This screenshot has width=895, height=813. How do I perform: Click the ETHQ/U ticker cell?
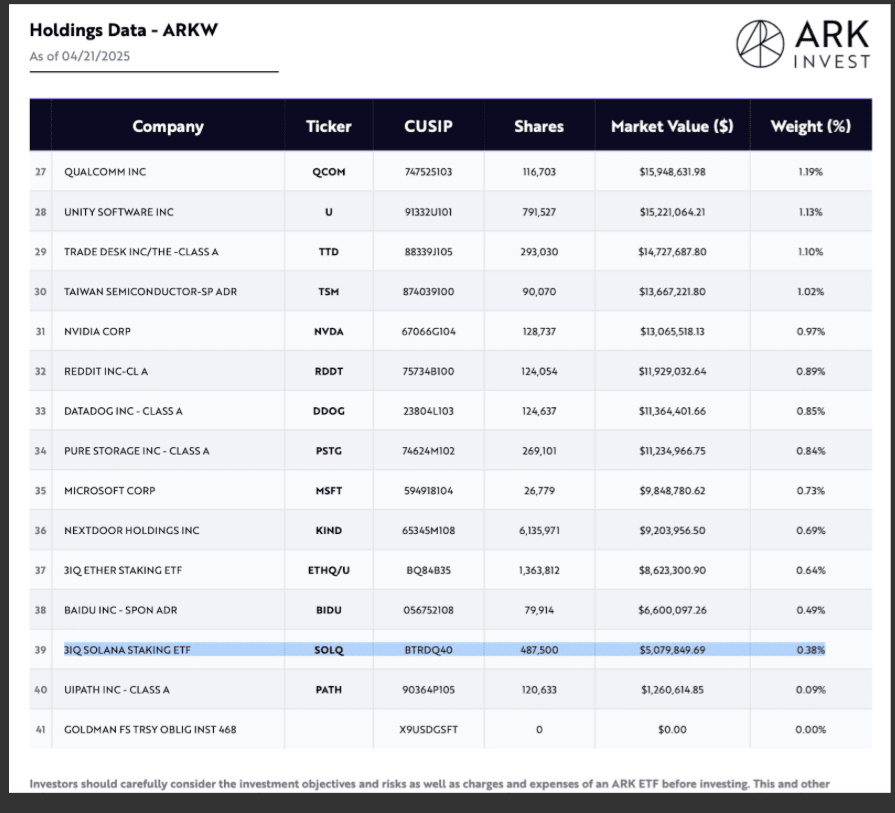tap(328, 570)
